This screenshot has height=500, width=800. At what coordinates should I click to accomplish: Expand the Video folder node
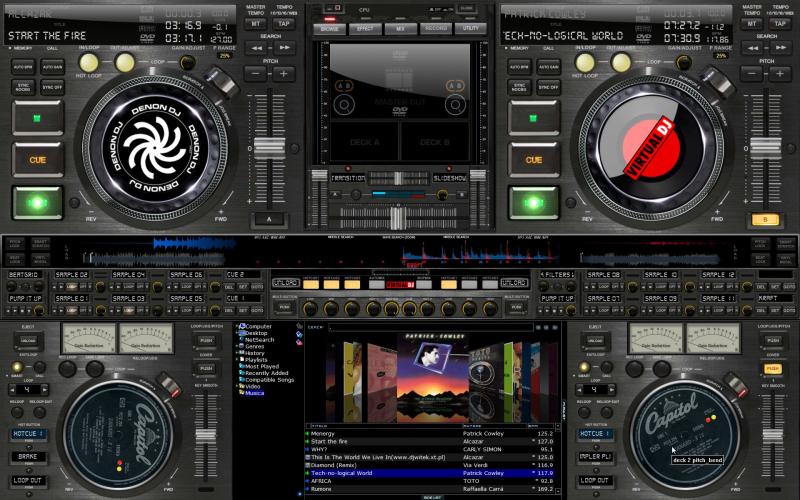(237, 386)
